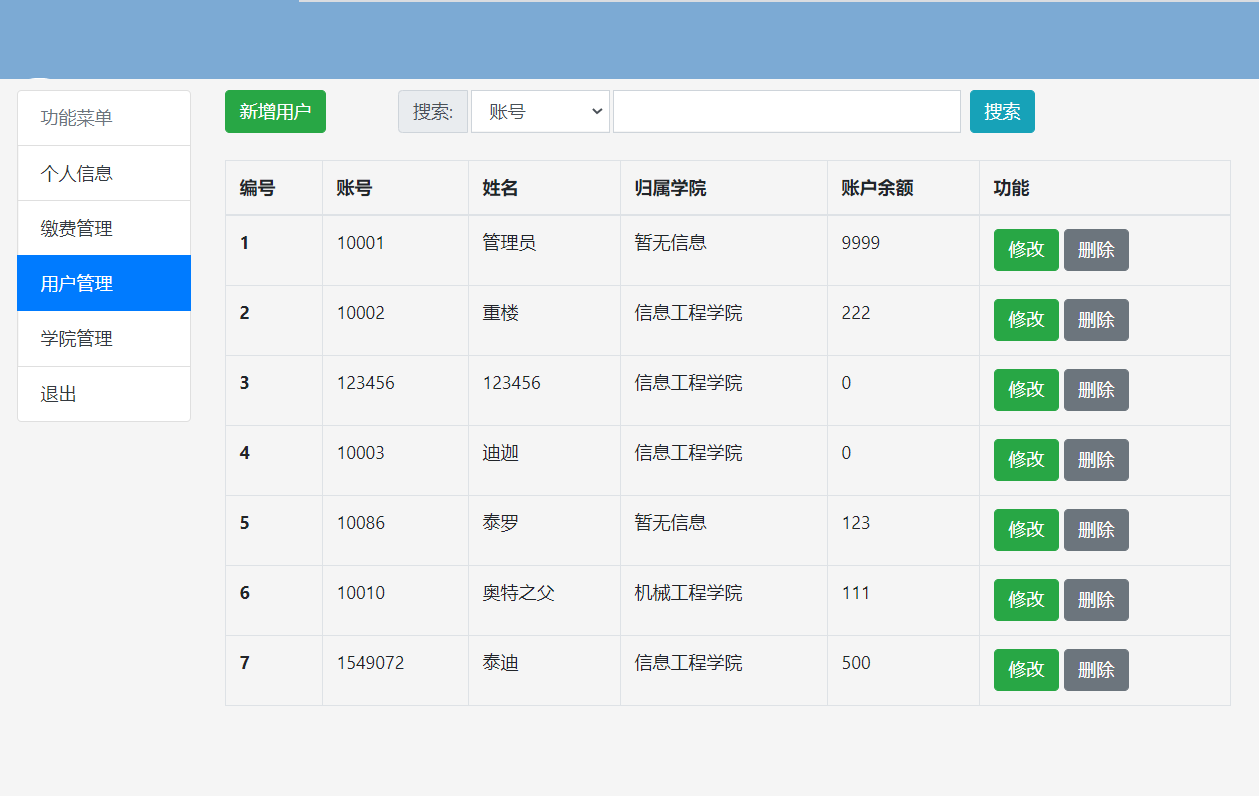Click 修改 for user 迪迦
Image resolution: width=1259 pixels, height=796 pixels.
click(x=1026, y=460)
